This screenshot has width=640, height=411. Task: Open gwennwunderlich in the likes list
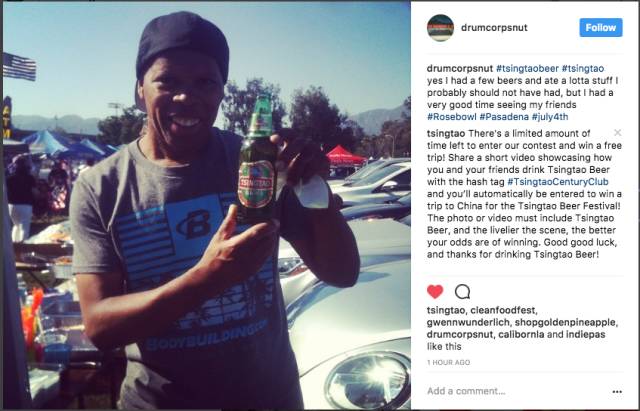click(468, 322)
